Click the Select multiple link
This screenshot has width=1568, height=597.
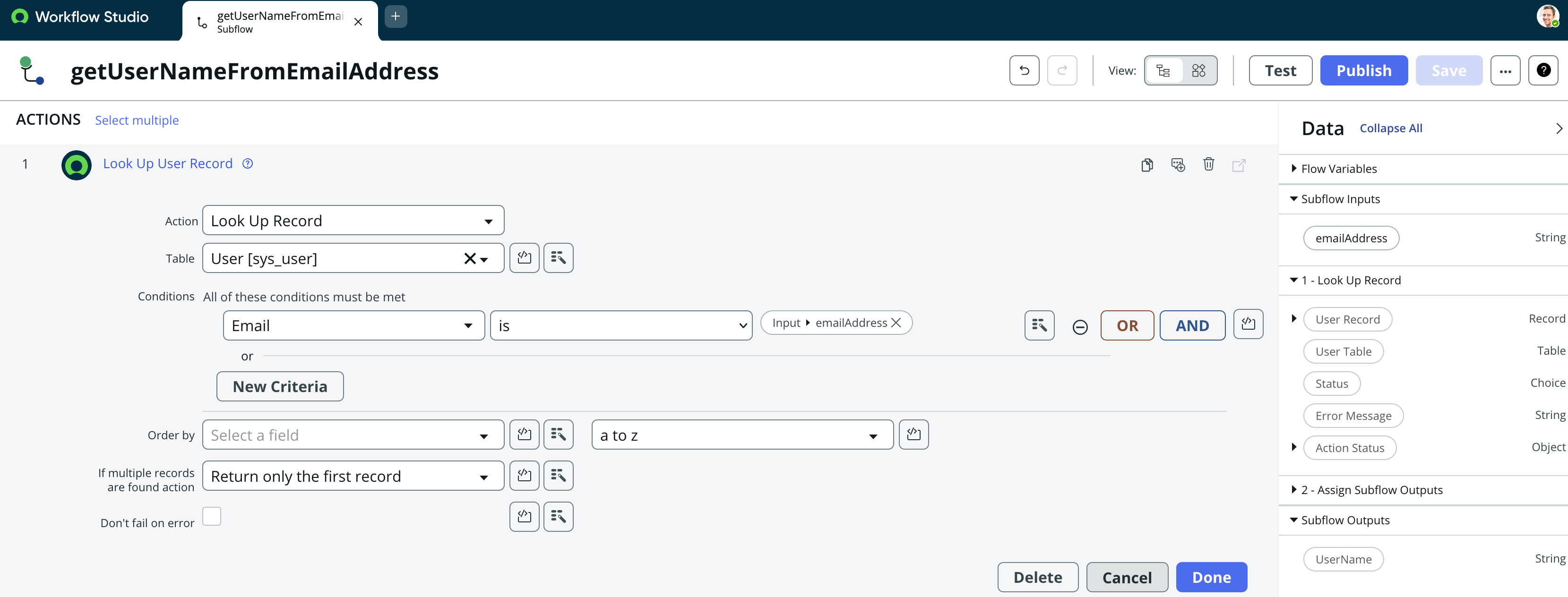pos(137,120)
